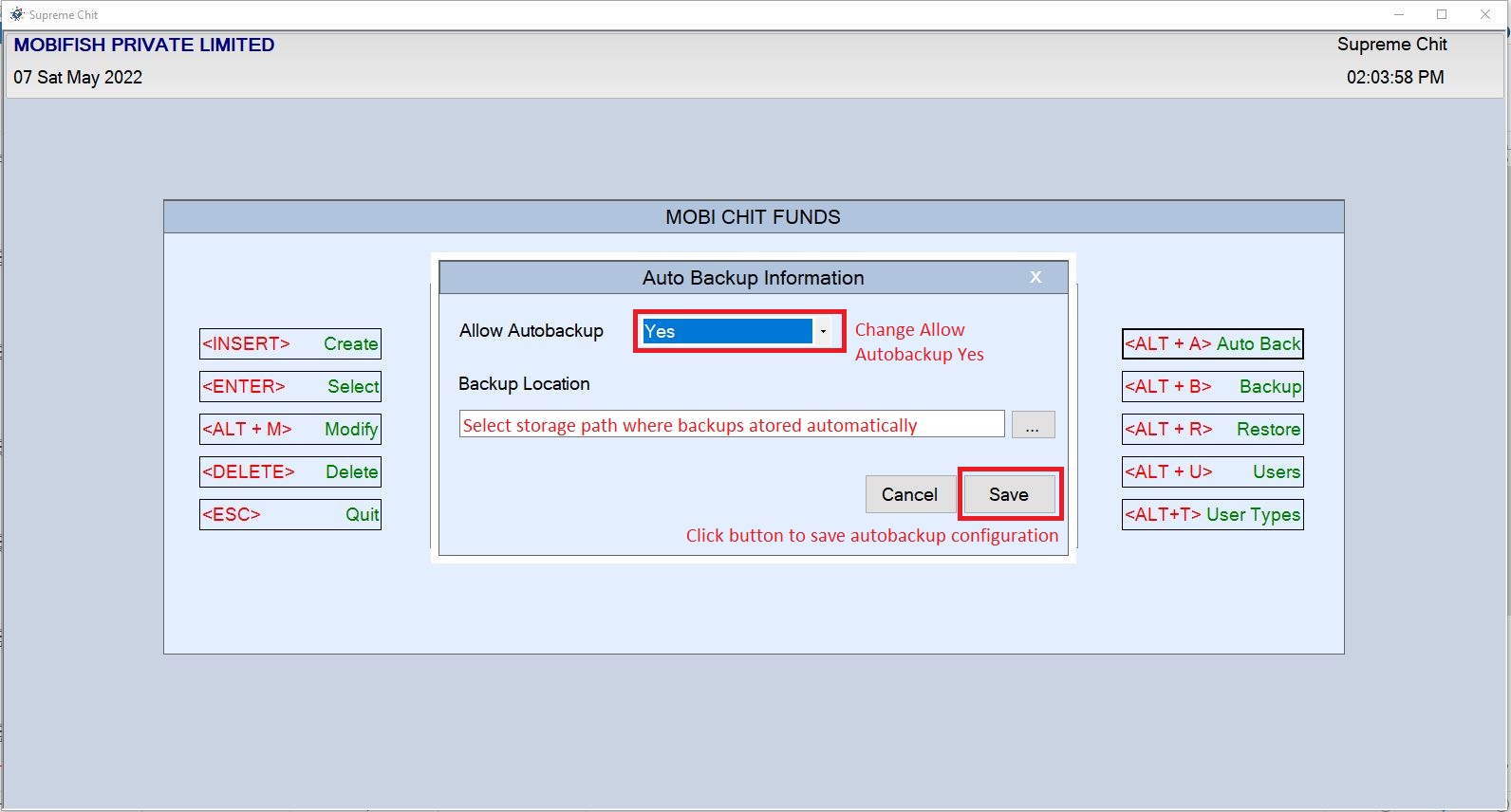Select the ALT+T User Types option
Image resolution: width=1511 pixels, height=812 pixels.
click(x=1212, y=514)
